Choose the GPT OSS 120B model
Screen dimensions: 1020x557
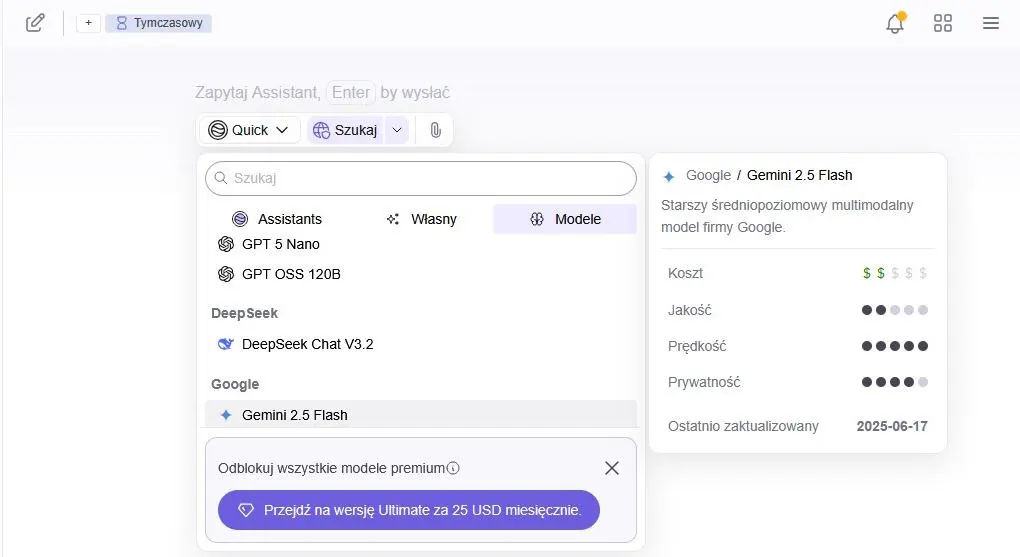[x=290, y=274]
